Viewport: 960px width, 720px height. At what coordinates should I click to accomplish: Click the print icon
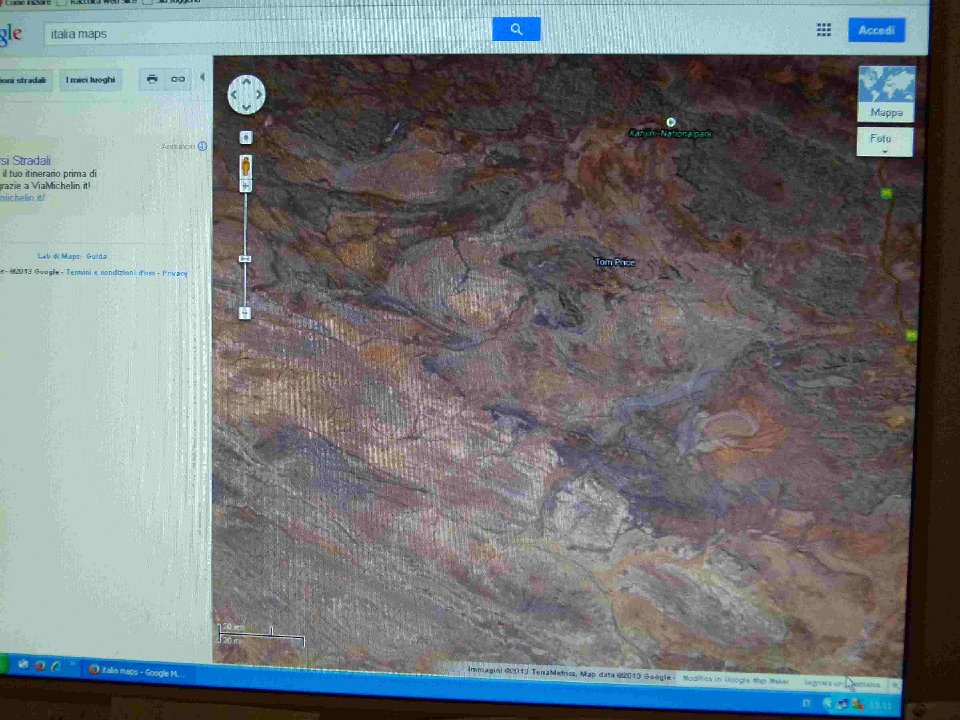pyautogui.click(x=152, y=79)
